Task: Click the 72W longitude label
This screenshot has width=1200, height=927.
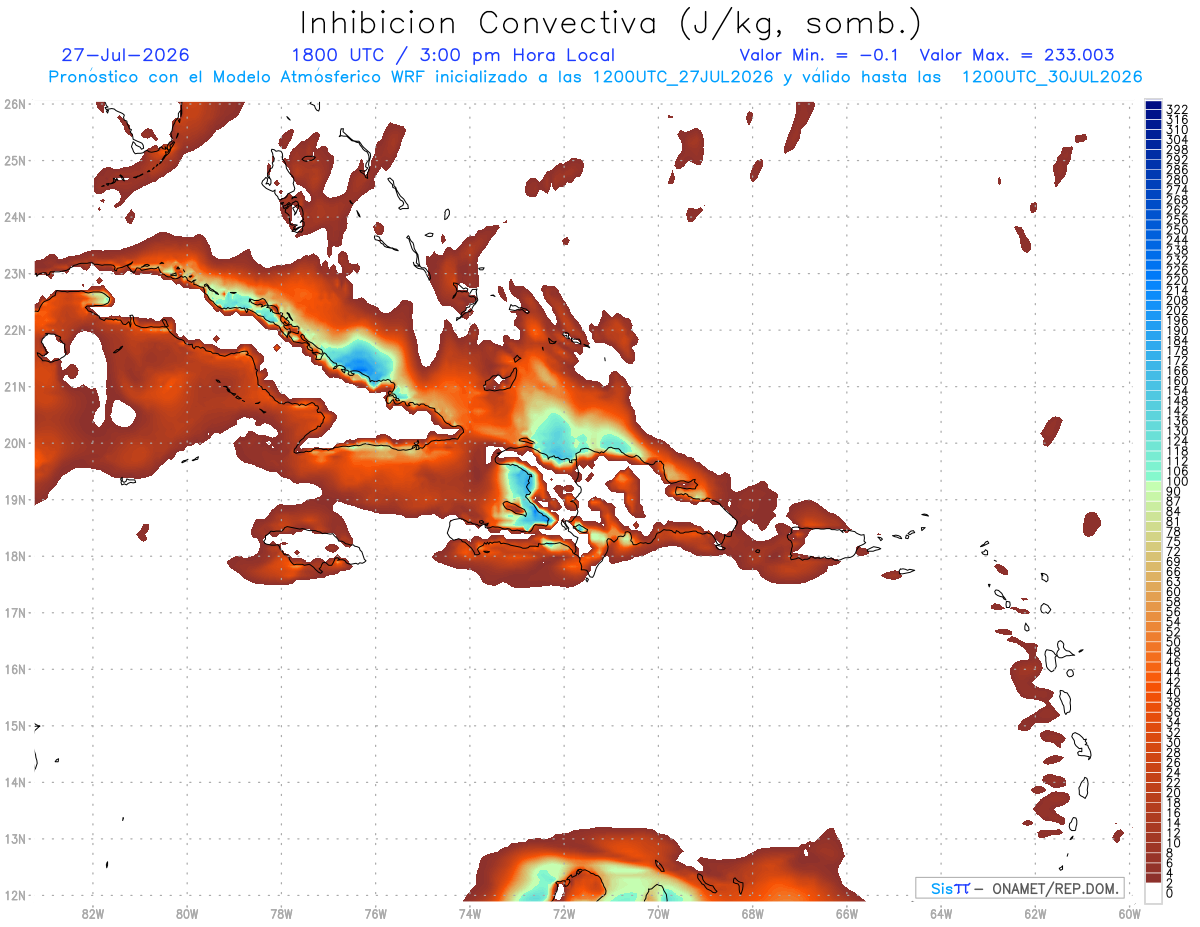Action: pyautogui.click(x=564, y=913)
